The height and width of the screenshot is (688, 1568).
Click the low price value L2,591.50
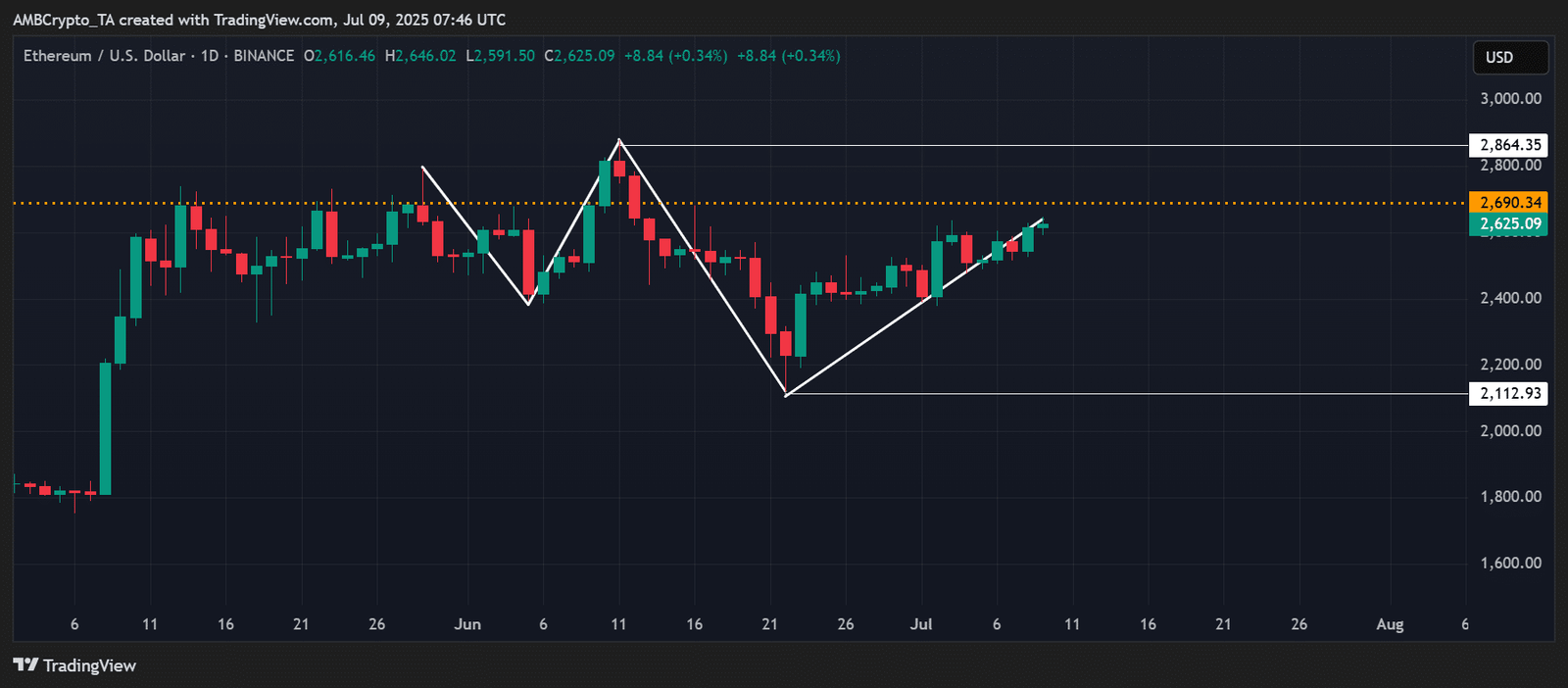500,56
